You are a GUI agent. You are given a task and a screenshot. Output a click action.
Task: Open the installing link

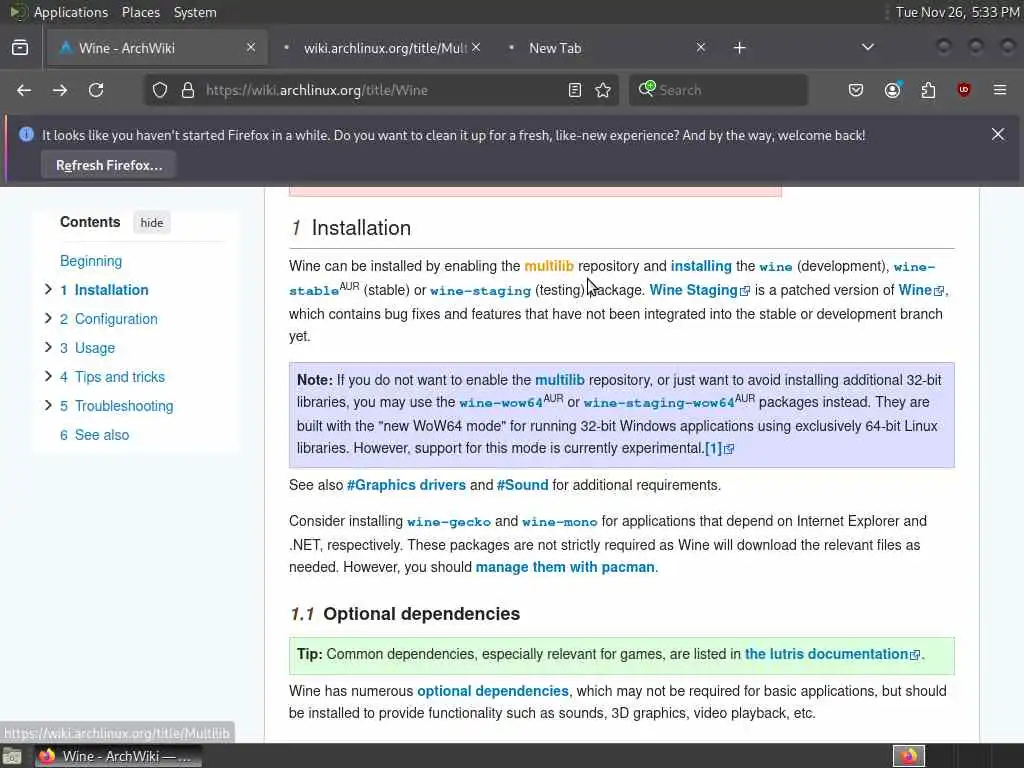pos(701,266)
